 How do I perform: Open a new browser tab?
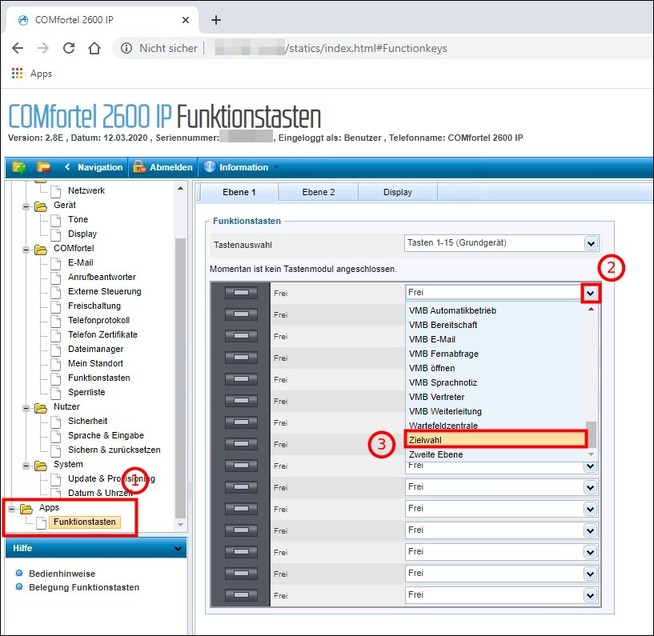(216, 20)
